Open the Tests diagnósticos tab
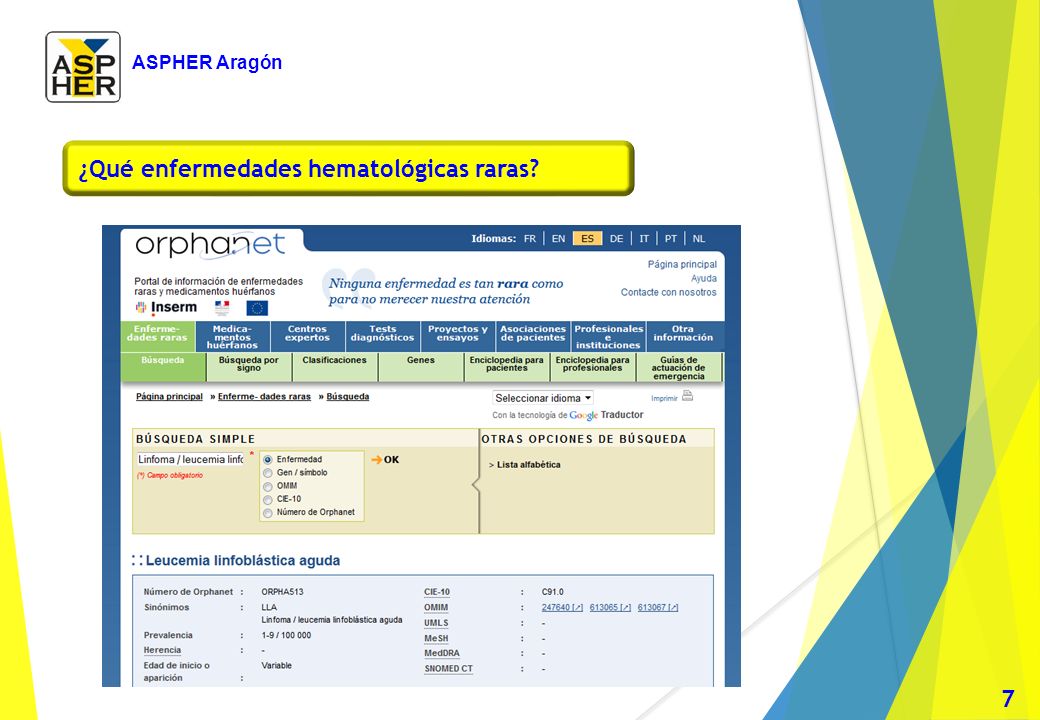 coord(383,336)
